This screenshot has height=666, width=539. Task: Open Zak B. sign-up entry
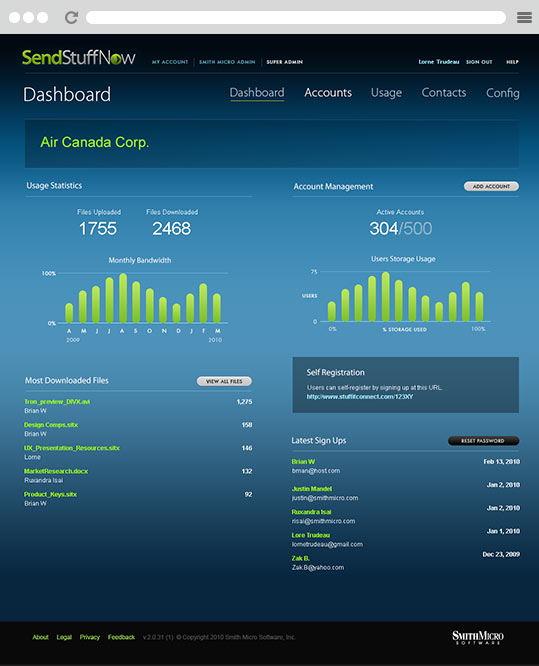pos(300,558)
